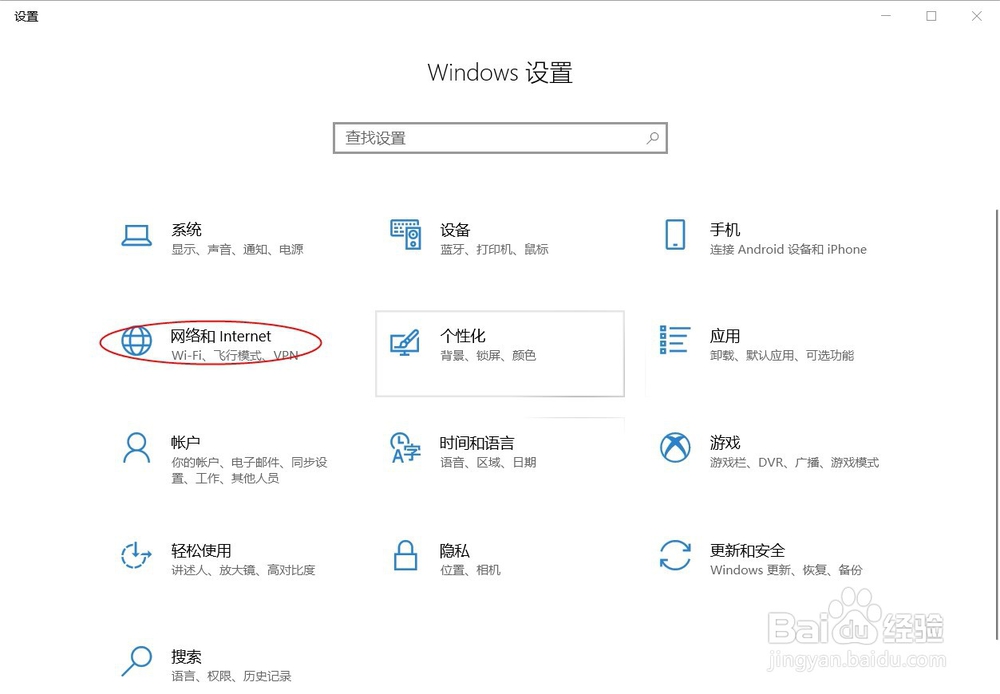
Task: Click the description 蓝牙、打印机、鼠标
Action: pos(494,249)
